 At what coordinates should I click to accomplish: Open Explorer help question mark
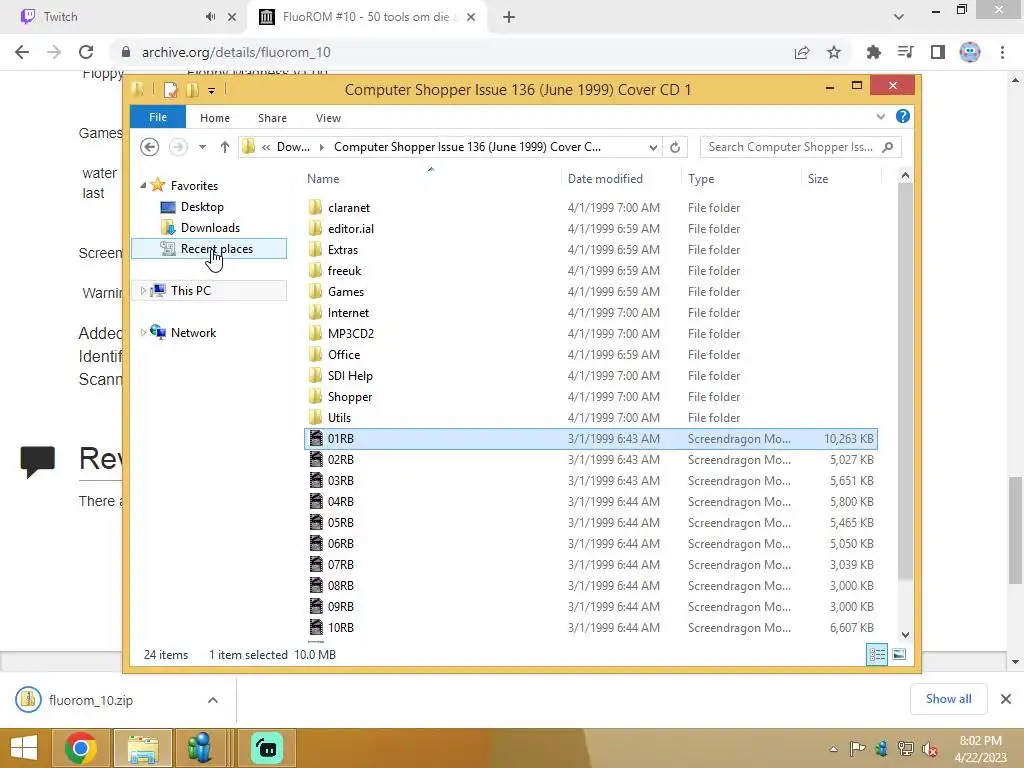903,116
